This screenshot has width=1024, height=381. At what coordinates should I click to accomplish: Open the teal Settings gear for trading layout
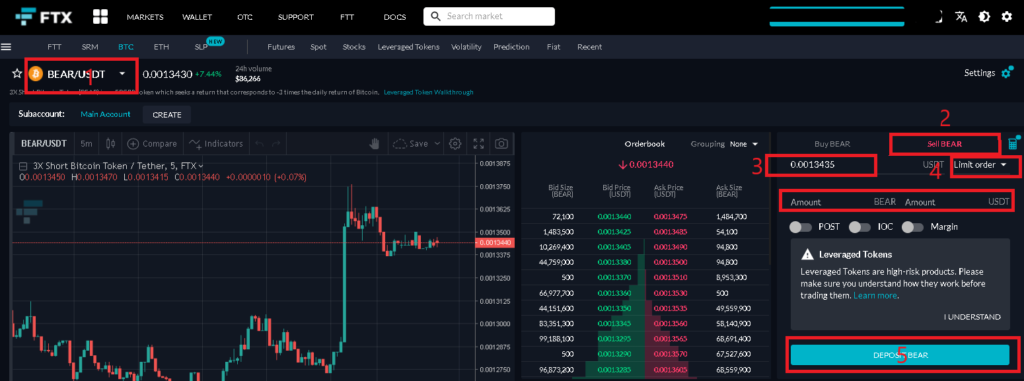pyautogui.click(x=1007, y=73)
